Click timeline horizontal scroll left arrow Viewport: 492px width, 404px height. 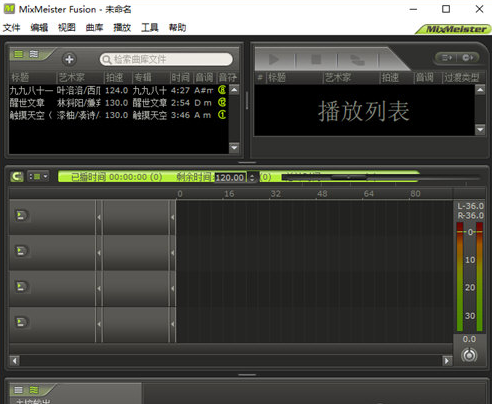point(14,360)
